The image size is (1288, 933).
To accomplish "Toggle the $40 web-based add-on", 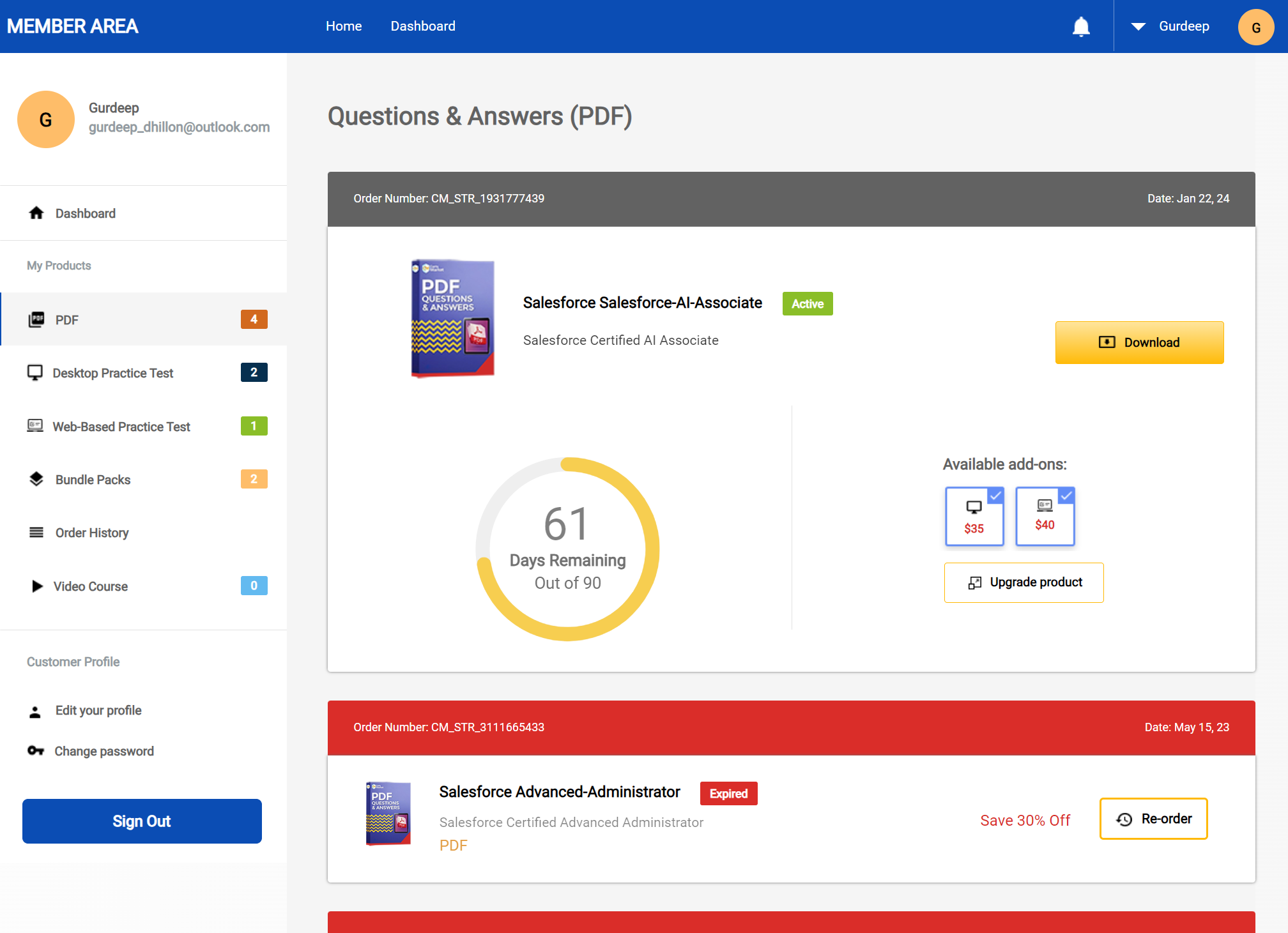I will click(x=1045, y=516).
